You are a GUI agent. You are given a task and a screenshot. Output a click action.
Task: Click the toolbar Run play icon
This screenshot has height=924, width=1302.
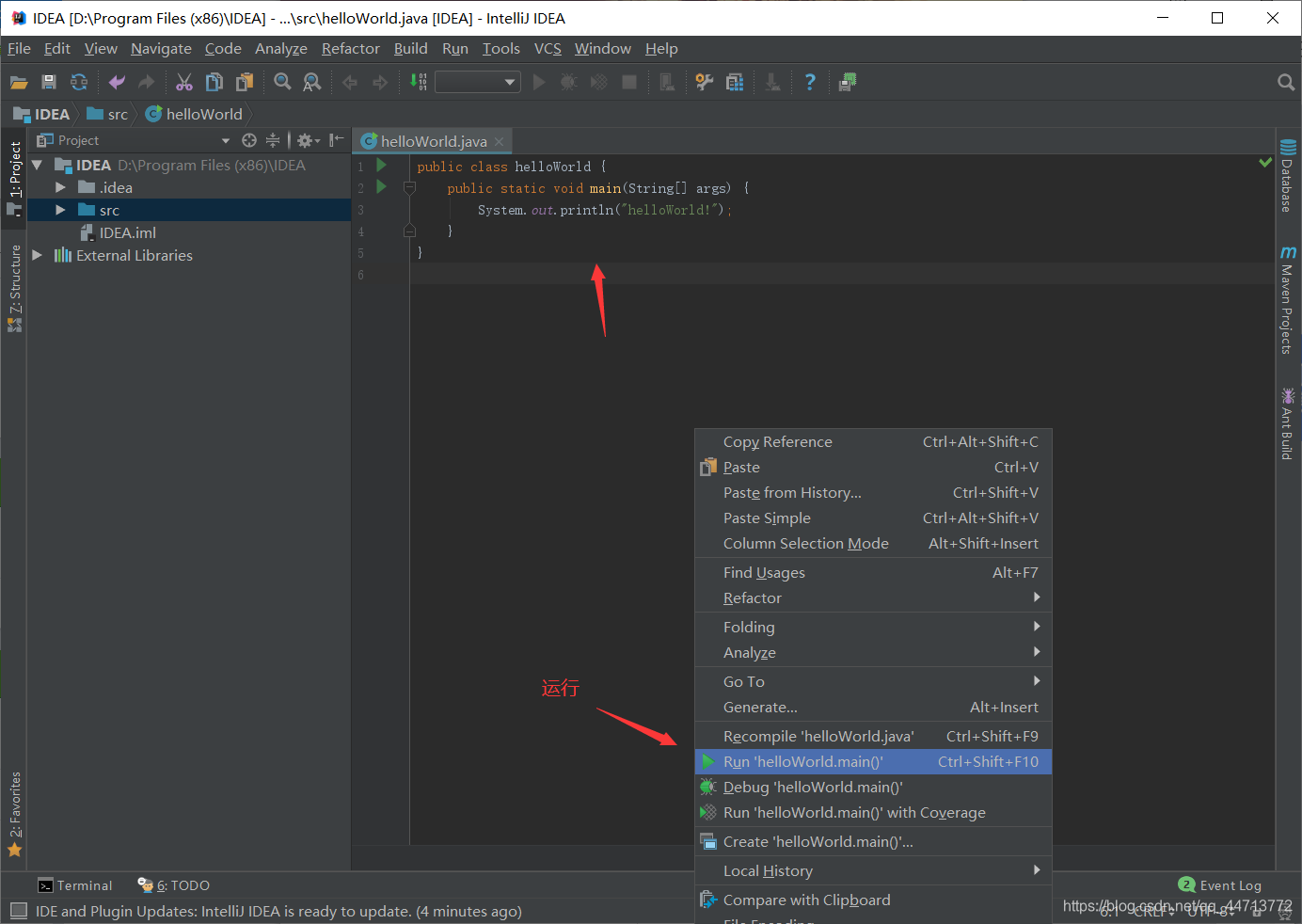(x=539, y=83)
